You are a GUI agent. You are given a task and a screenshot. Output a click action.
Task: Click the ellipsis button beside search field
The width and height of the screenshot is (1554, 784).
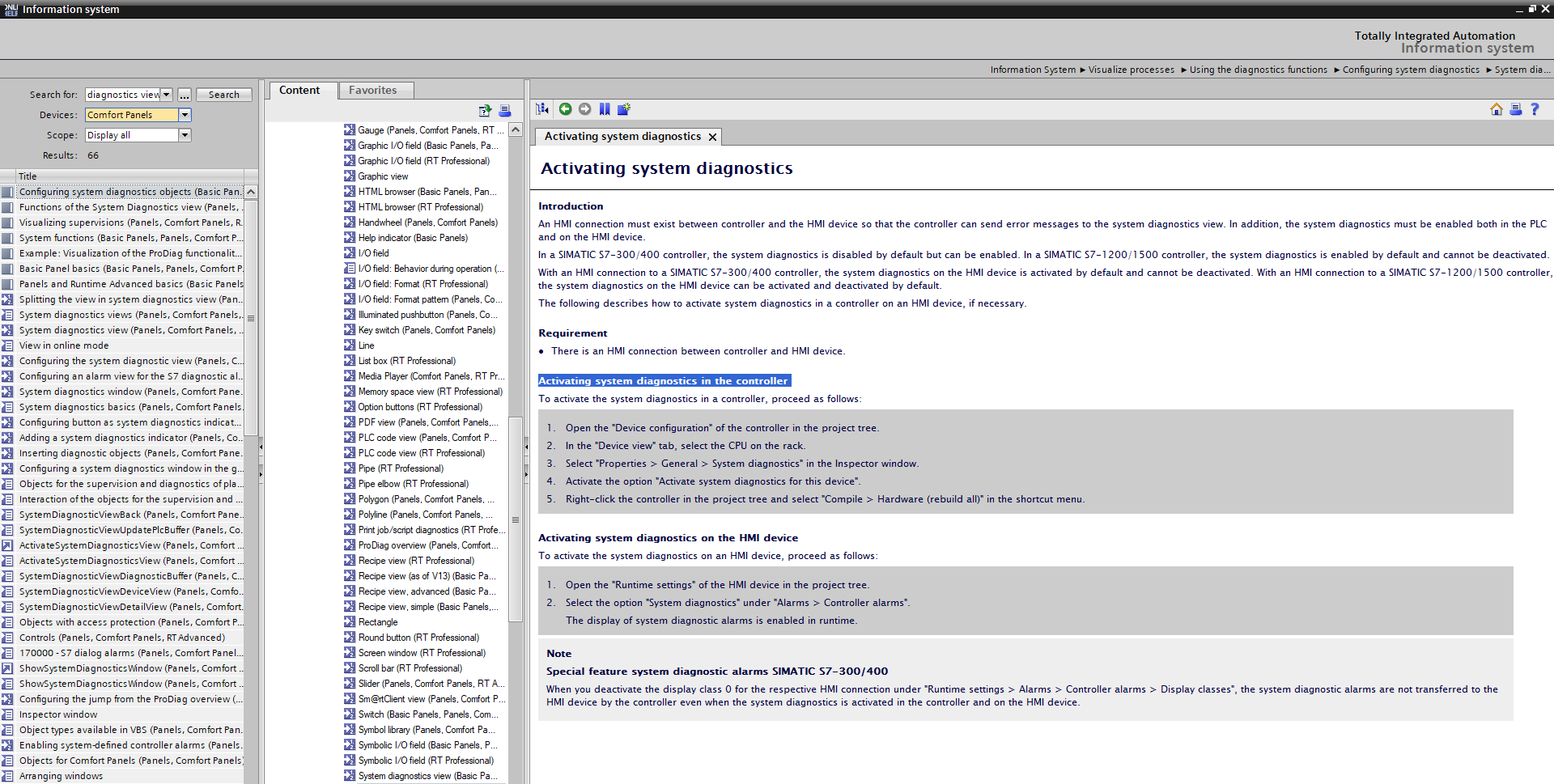pos(185,95)
